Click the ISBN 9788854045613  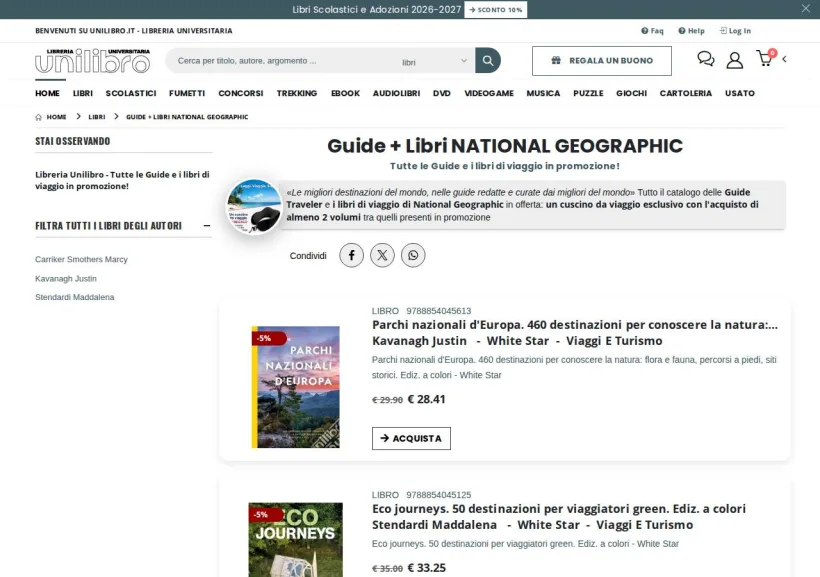(439, 311)
